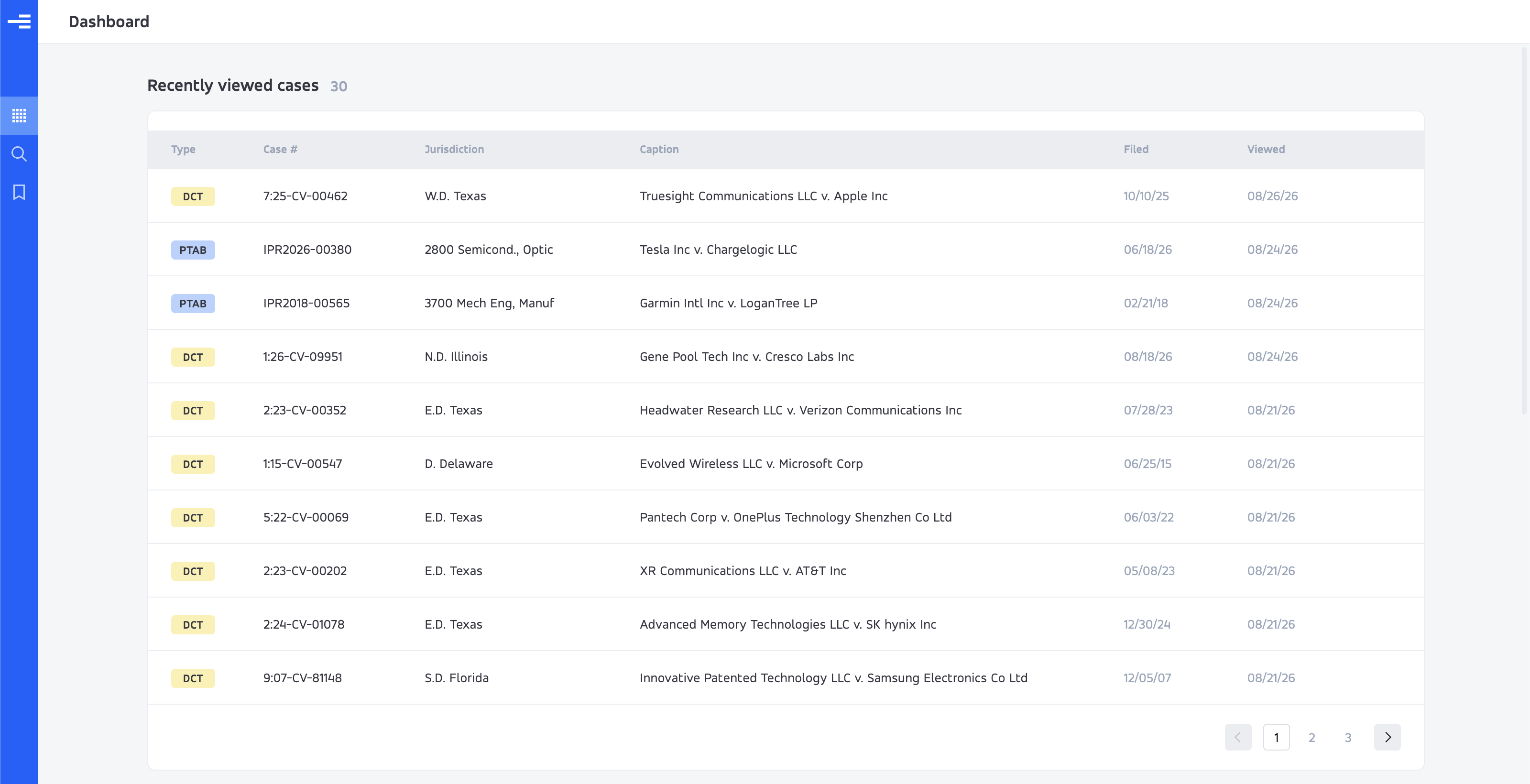The width and height of the screenshot is (1530, 784).
Task: Open the bookmarks icon in sidebar
Action: coord(19,192)
